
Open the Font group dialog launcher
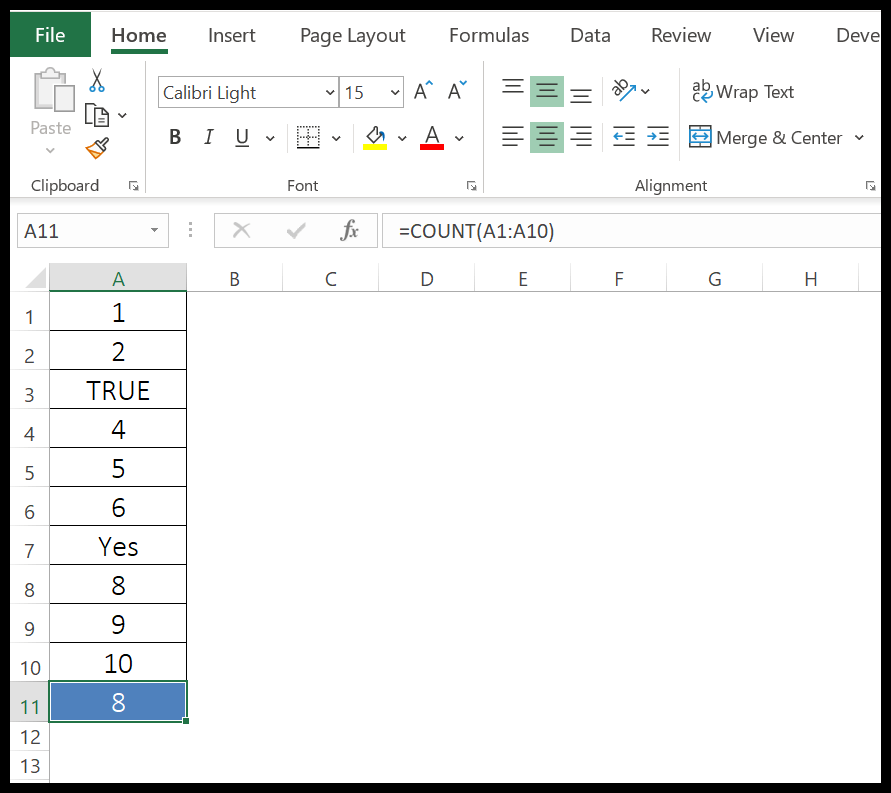471,185
